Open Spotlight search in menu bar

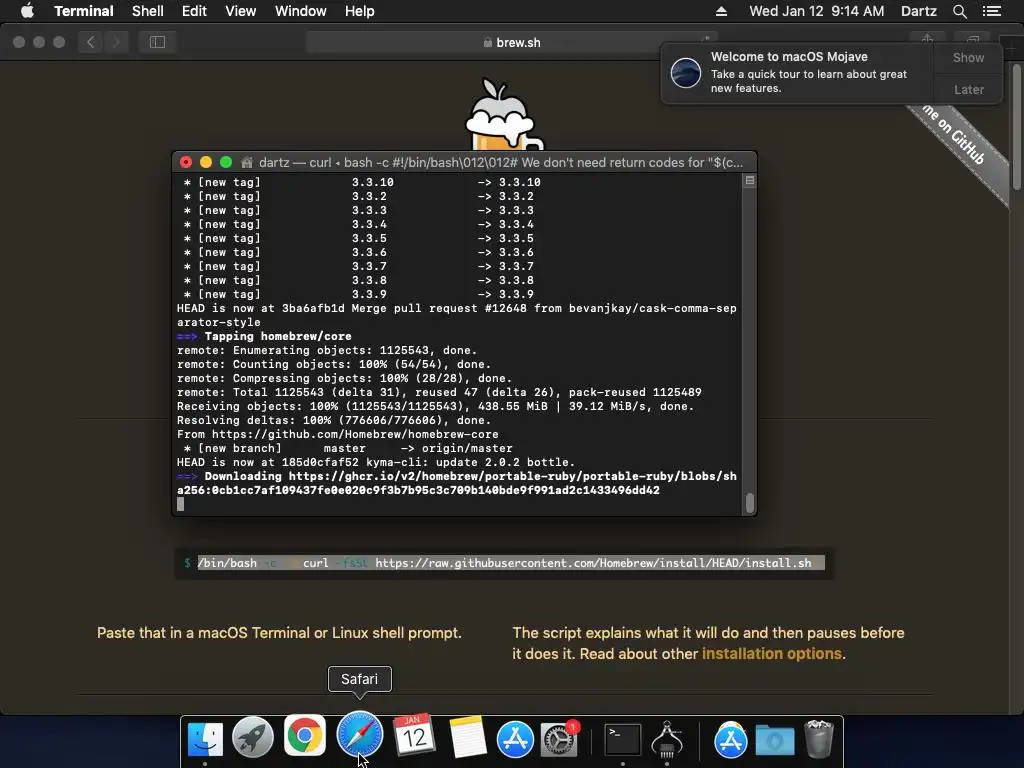pos(959,11)
